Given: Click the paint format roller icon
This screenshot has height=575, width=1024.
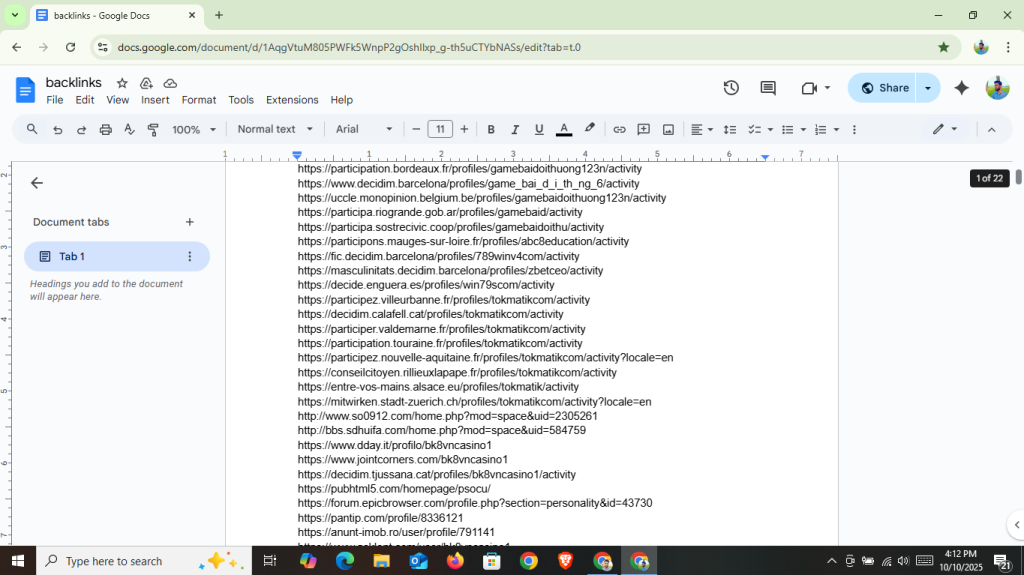Looking at the screenshot, I should (153, 130).
